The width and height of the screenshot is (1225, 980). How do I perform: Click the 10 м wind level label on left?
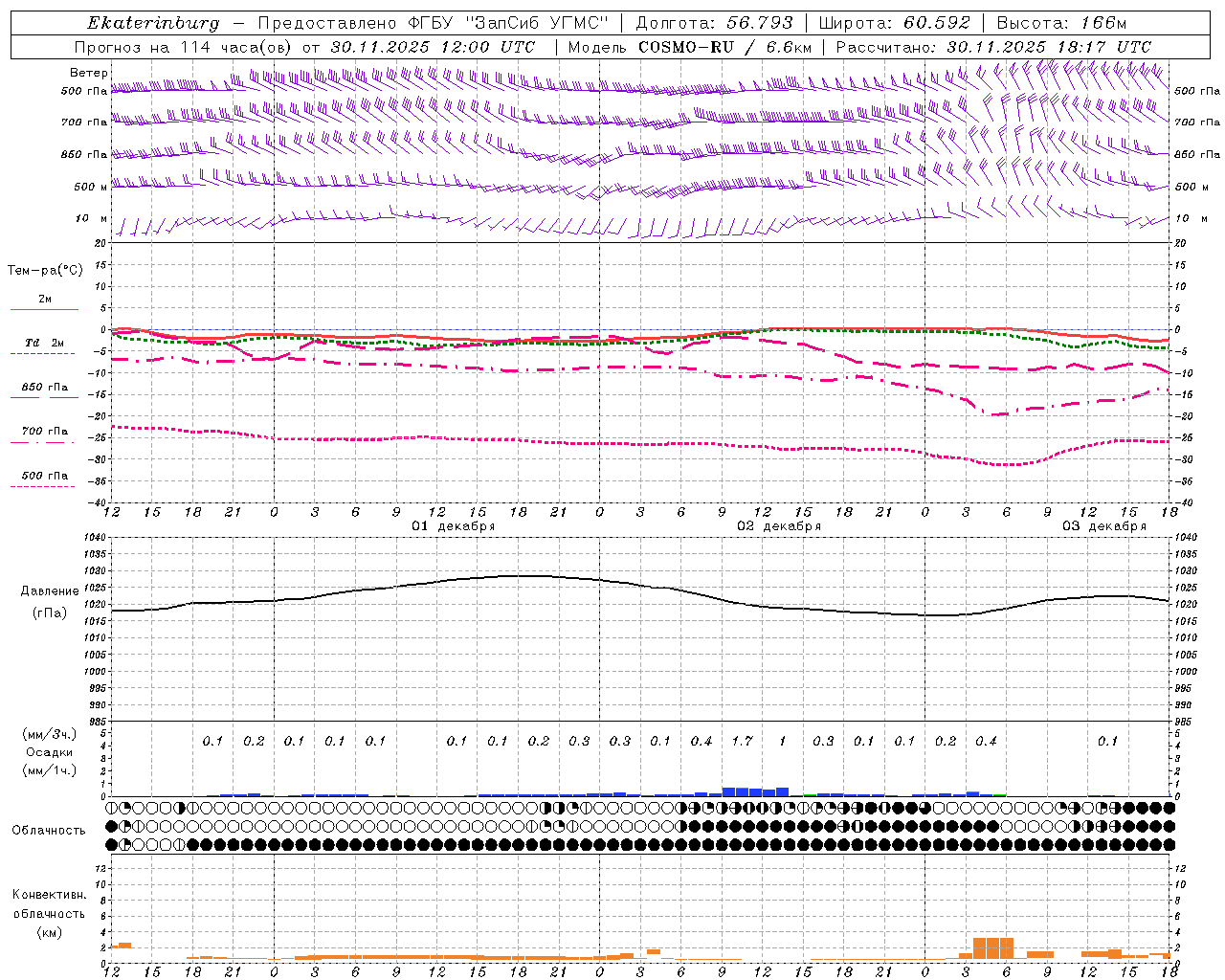(93, 219)
